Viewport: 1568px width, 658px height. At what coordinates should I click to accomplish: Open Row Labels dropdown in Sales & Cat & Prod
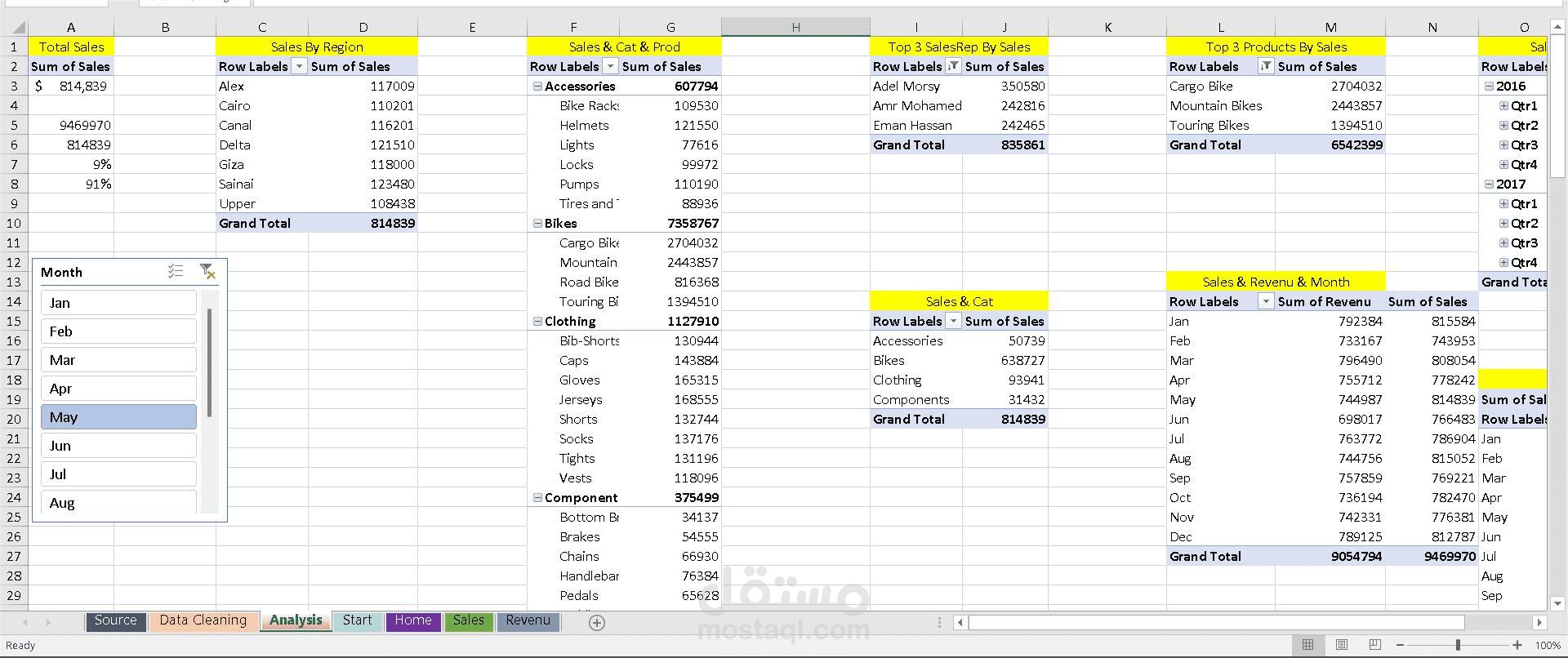point(610,66)
